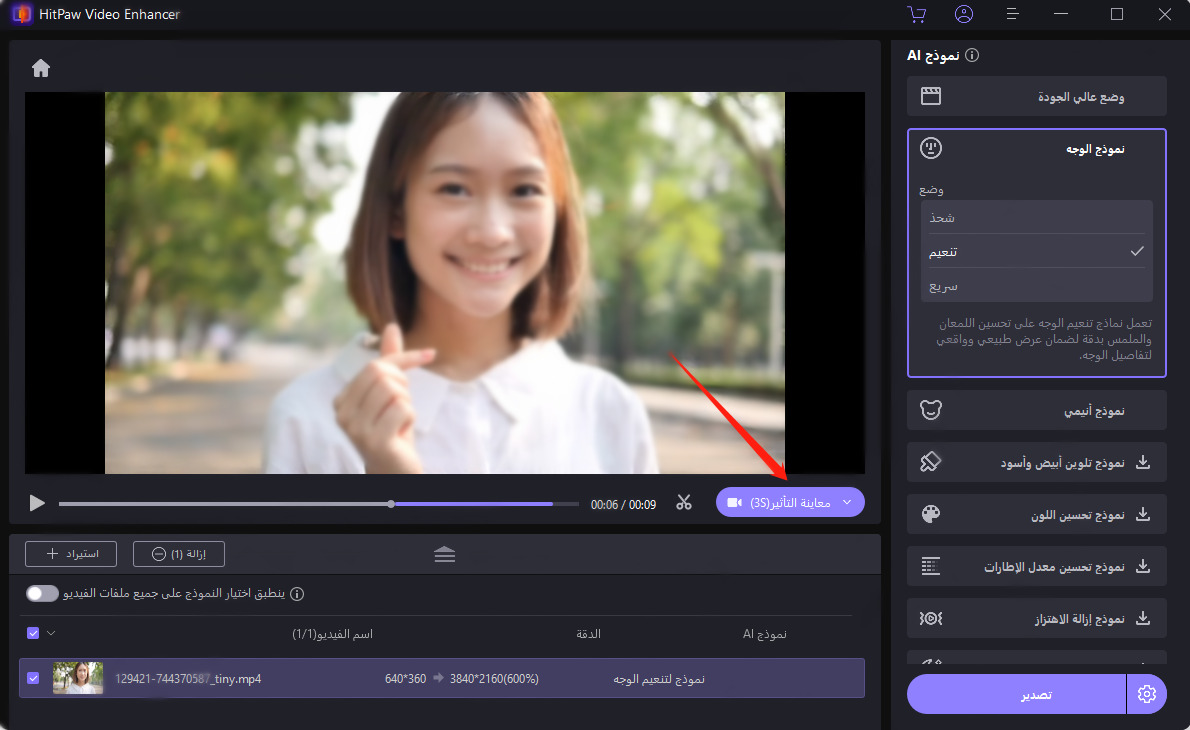Select the Stabilization Removal Model
1190x730 pixels.
(1036, 618)
